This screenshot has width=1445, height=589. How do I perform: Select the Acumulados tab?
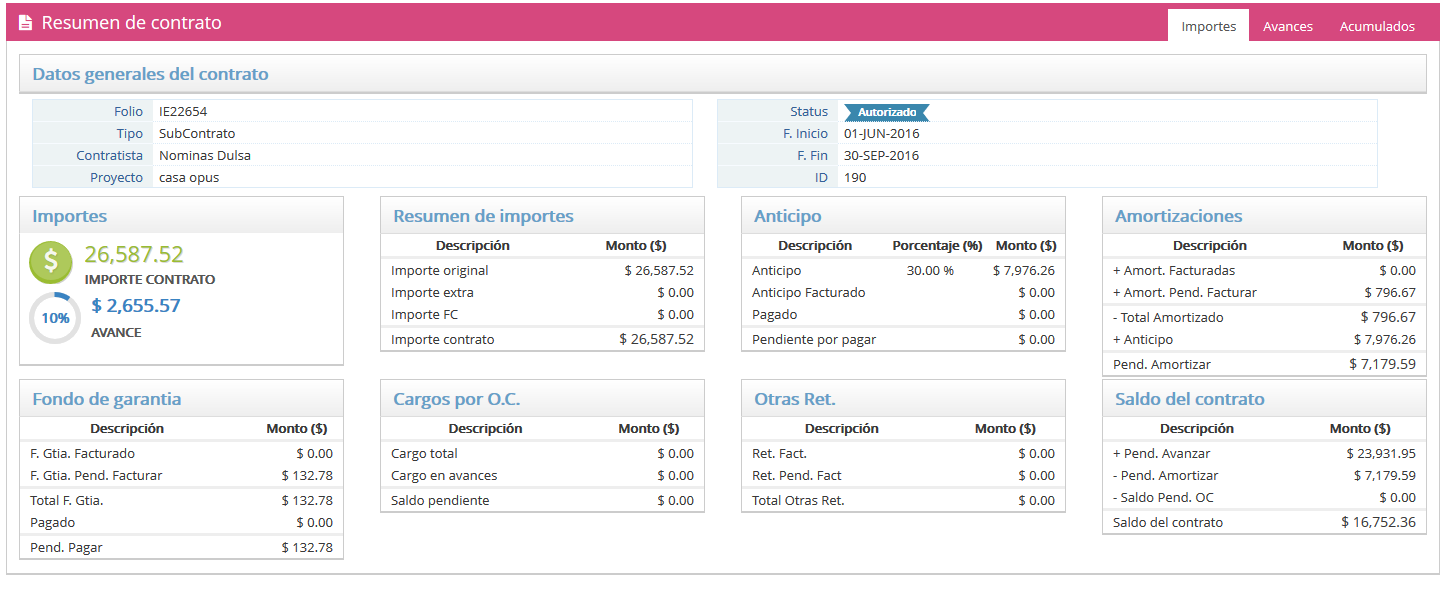click(1377, 26)
